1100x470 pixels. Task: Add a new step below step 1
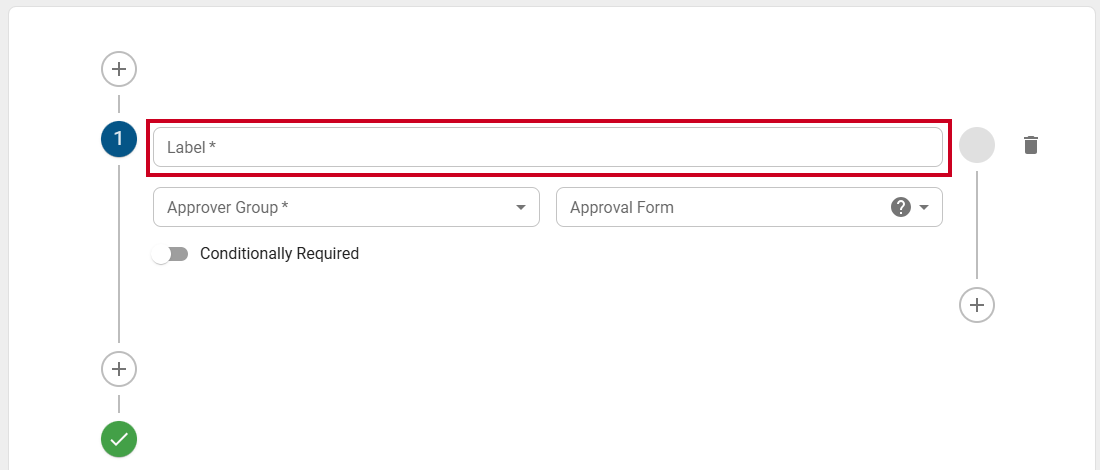pos(119,369)
